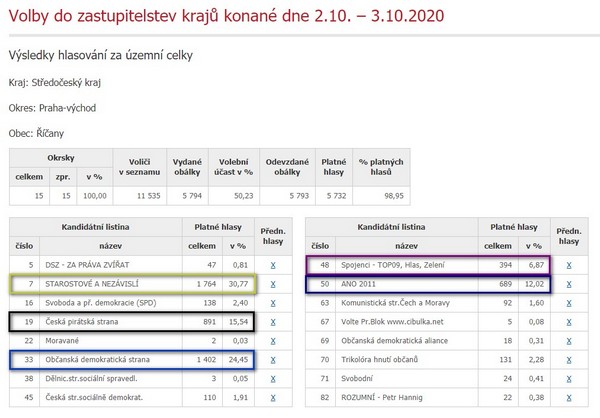Open X link in Svoboda a př. demokracie row
The height and width of the screenshot is (418, 600).
pos(273,304)
